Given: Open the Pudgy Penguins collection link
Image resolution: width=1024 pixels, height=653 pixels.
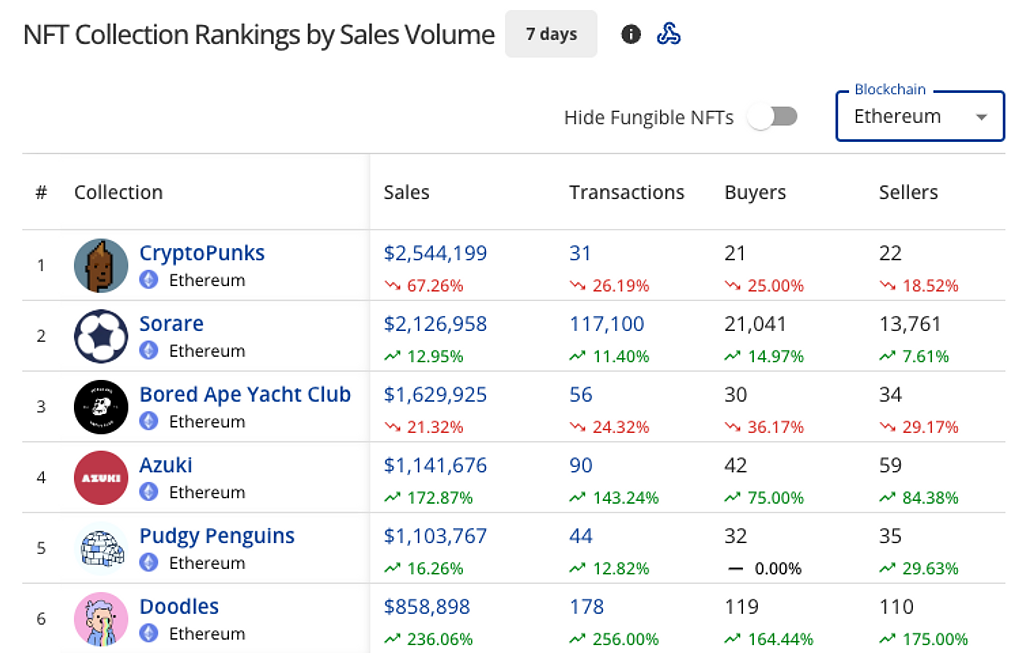Looking at the screenshot, I should [x=217, y=536].
